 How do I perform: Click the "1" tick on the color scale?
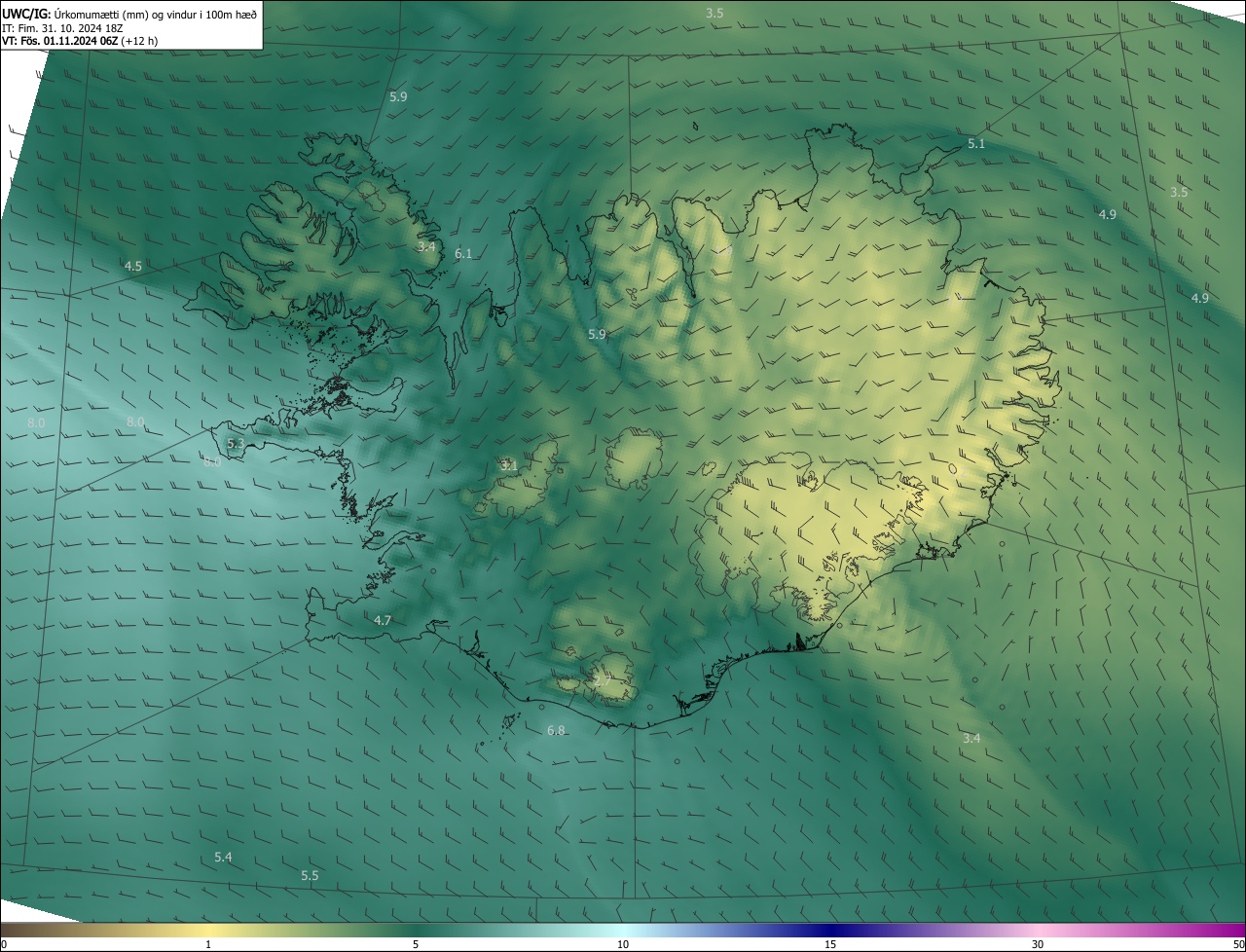pos(208,944)
